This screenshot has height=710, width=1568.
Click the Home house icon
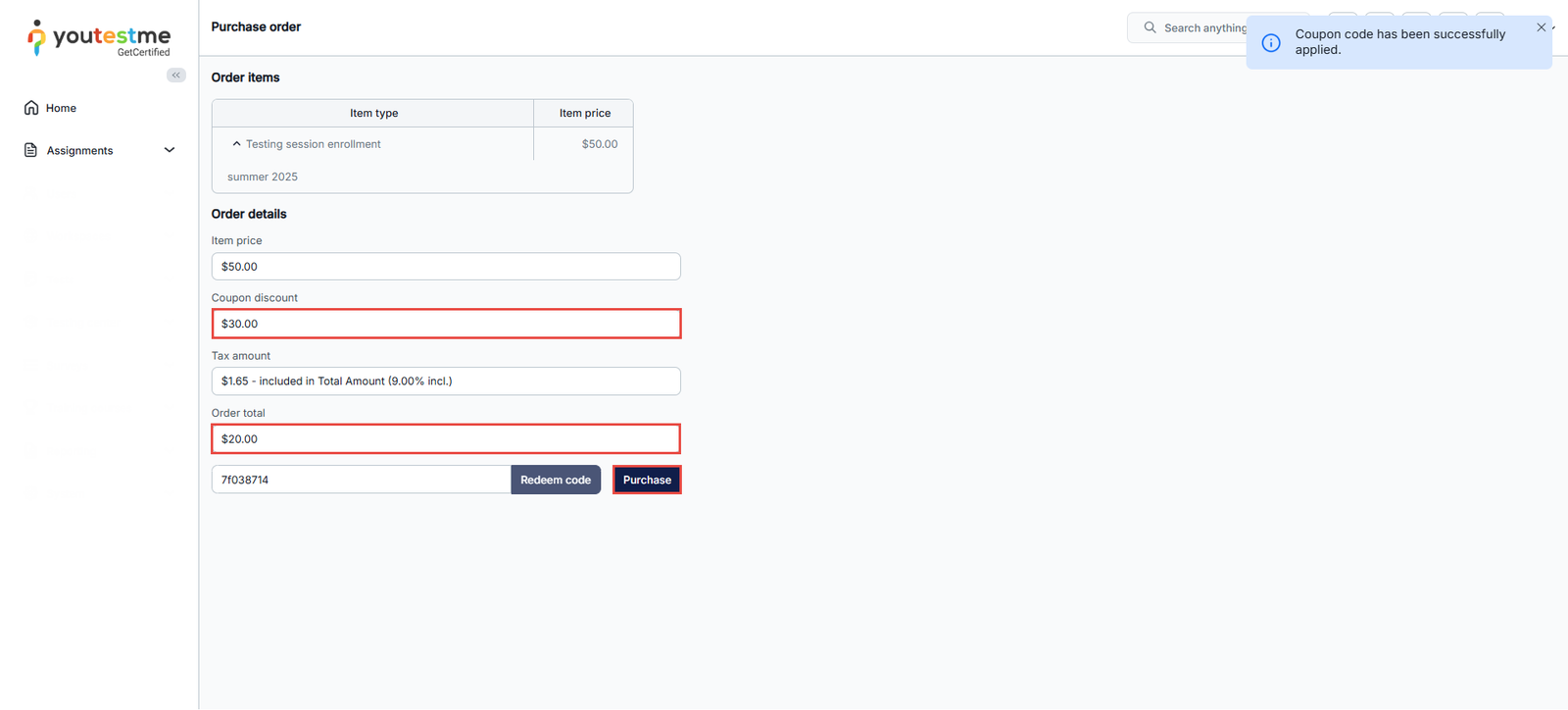(x=31, y=108)
